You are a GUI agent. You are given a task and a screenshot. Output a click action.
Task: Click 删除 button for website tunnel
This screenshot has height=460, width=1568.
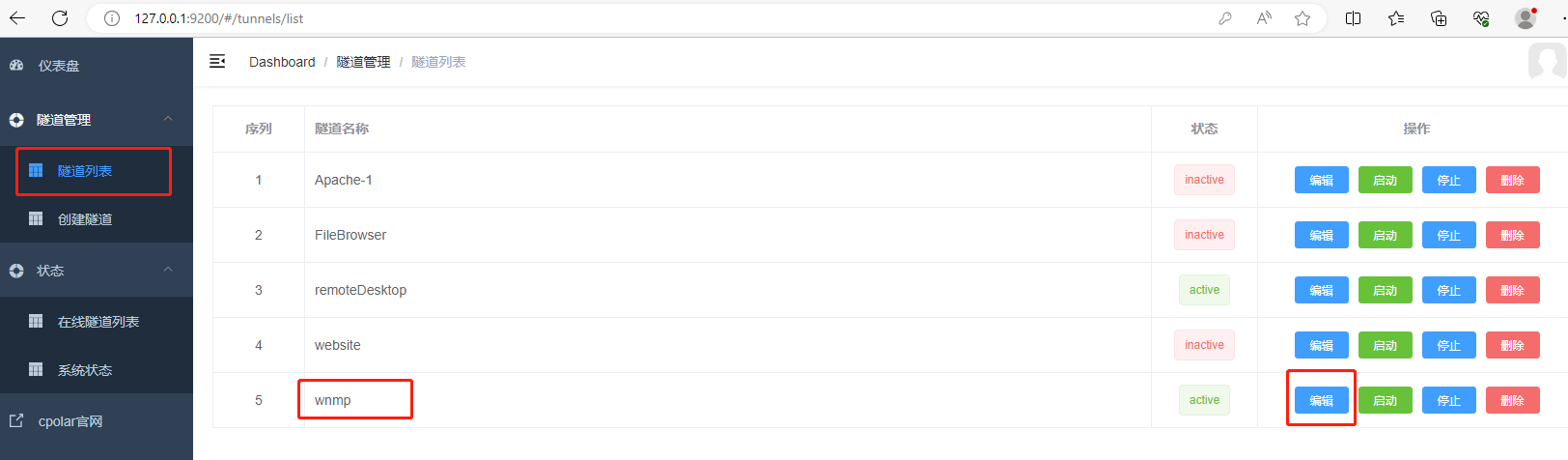[1513, 345]
